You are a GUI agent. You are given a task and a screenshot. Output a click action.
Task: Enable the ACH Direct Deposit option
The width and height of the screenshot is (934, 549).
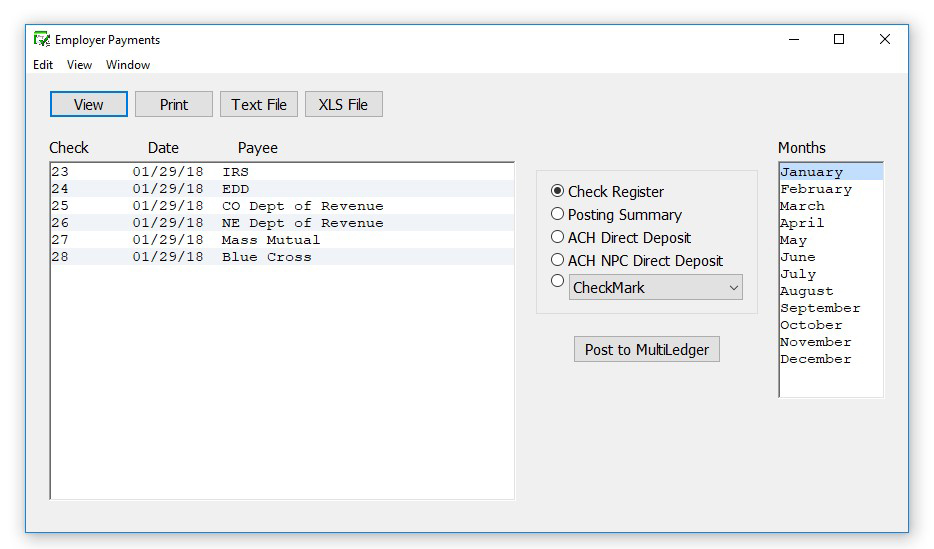tap(558, 237)
